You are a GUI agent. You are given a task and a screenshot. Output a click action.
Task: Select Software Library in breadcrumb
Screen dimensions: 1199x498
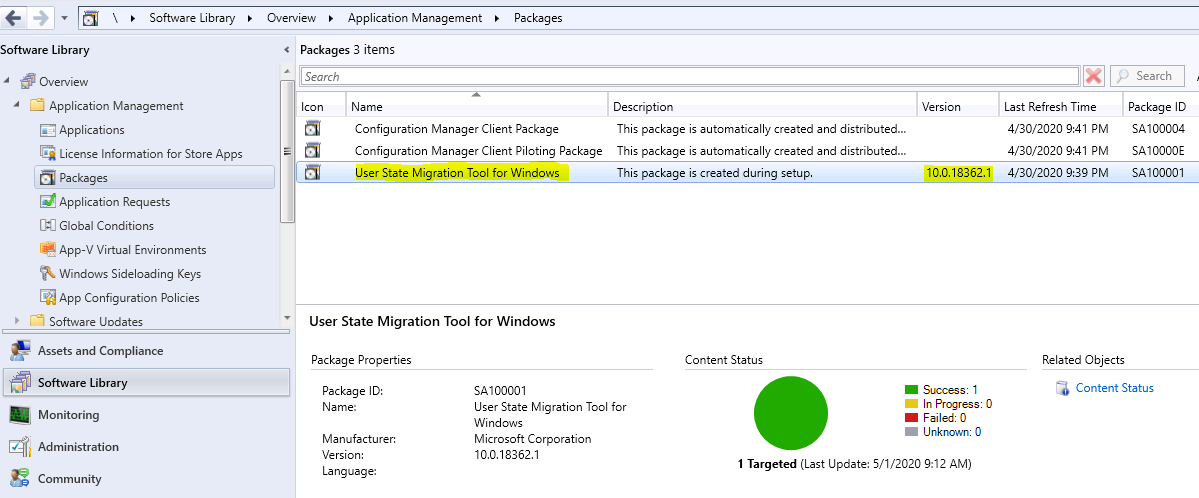pos(192,18)
